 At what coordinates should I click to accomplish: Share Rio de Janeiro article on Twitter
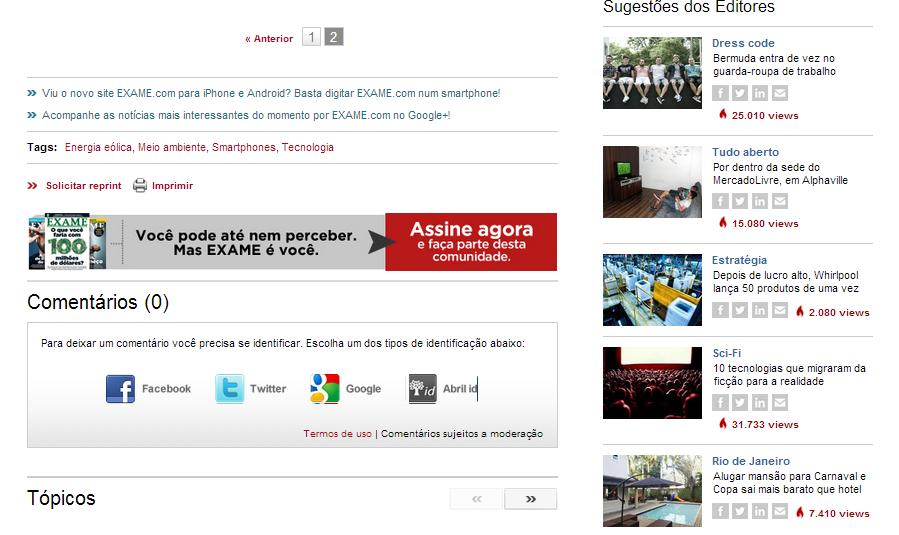(740, 512)
